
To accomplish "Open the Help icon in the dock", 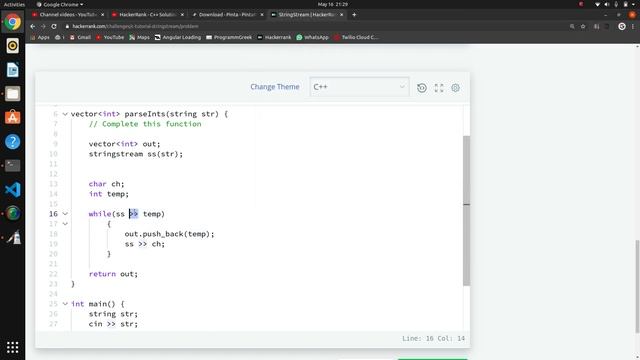I will tap(13, 142).
